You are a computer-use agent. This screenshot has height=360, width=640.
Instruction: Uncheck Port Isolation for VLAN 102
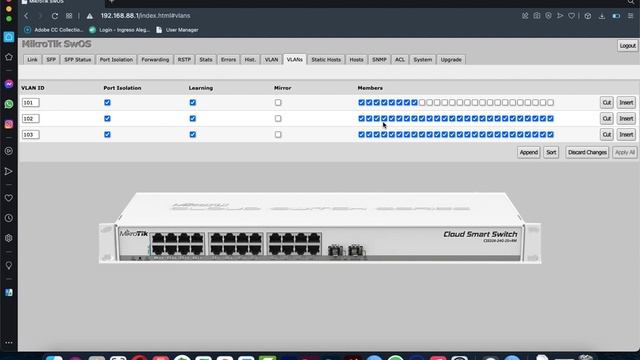coord(107,118)
